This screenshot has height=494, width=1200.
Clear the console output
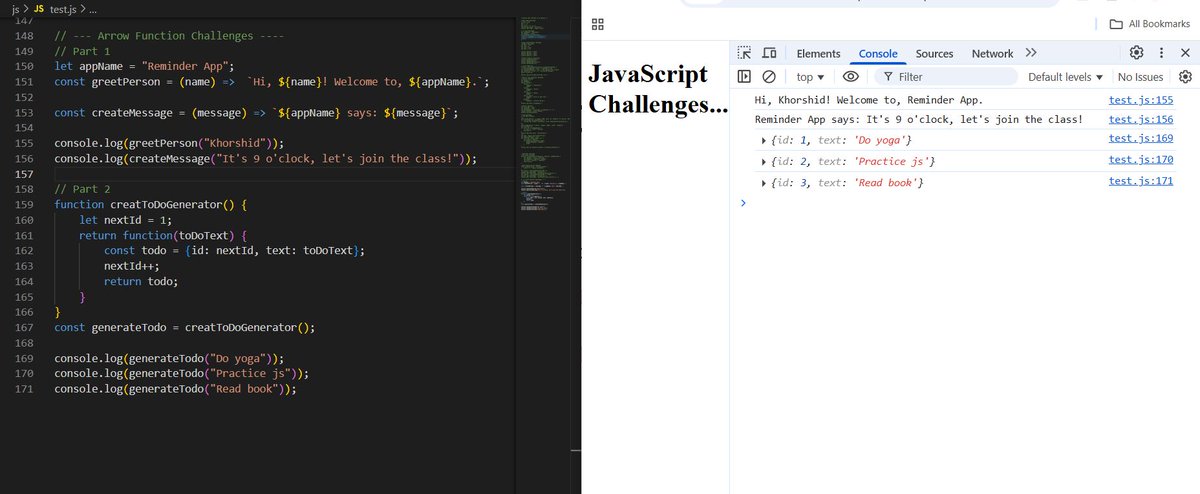(x=769, y=77)
